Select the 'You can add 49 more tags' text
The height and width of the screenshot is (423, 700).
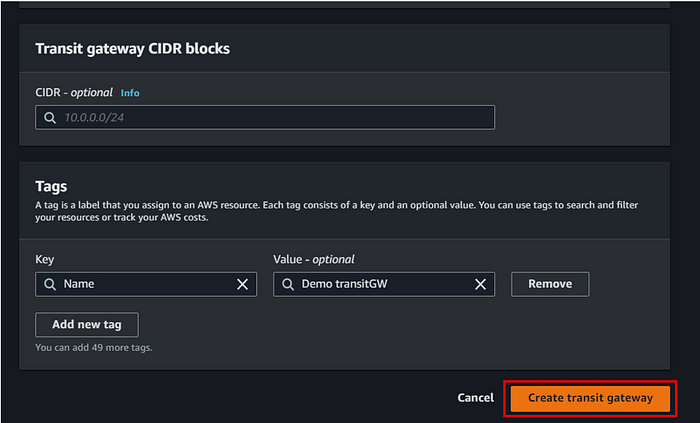point(94,348)
